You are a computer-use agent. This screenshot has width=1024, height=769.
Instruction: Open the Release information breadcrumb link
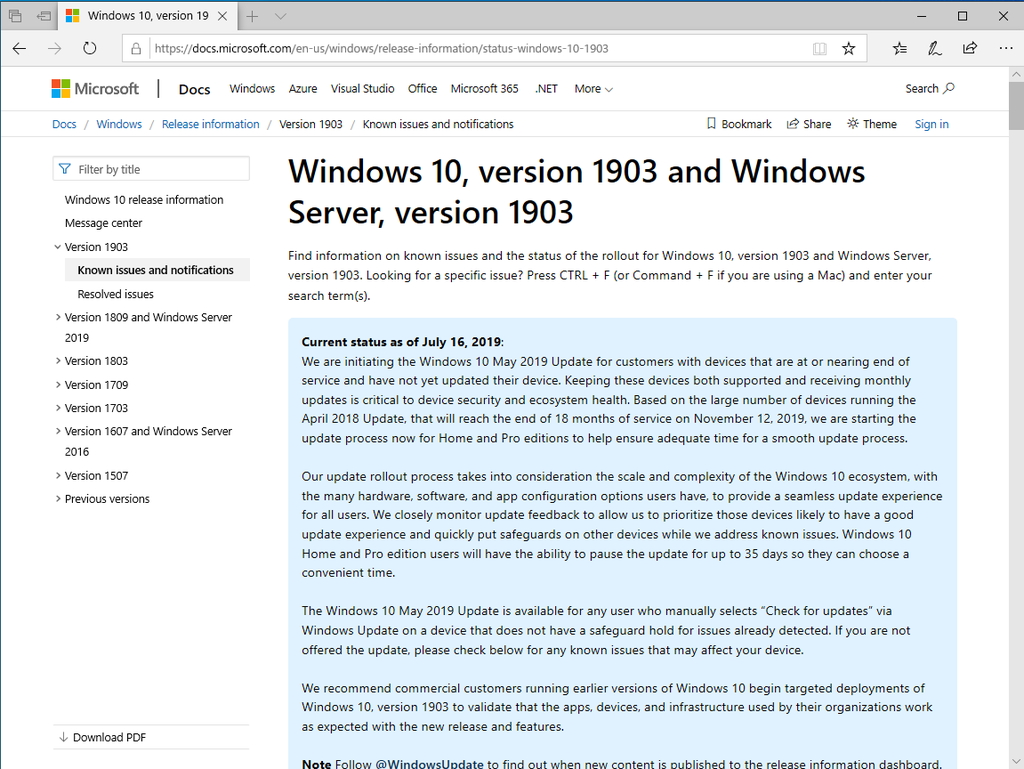click(210, 124)
